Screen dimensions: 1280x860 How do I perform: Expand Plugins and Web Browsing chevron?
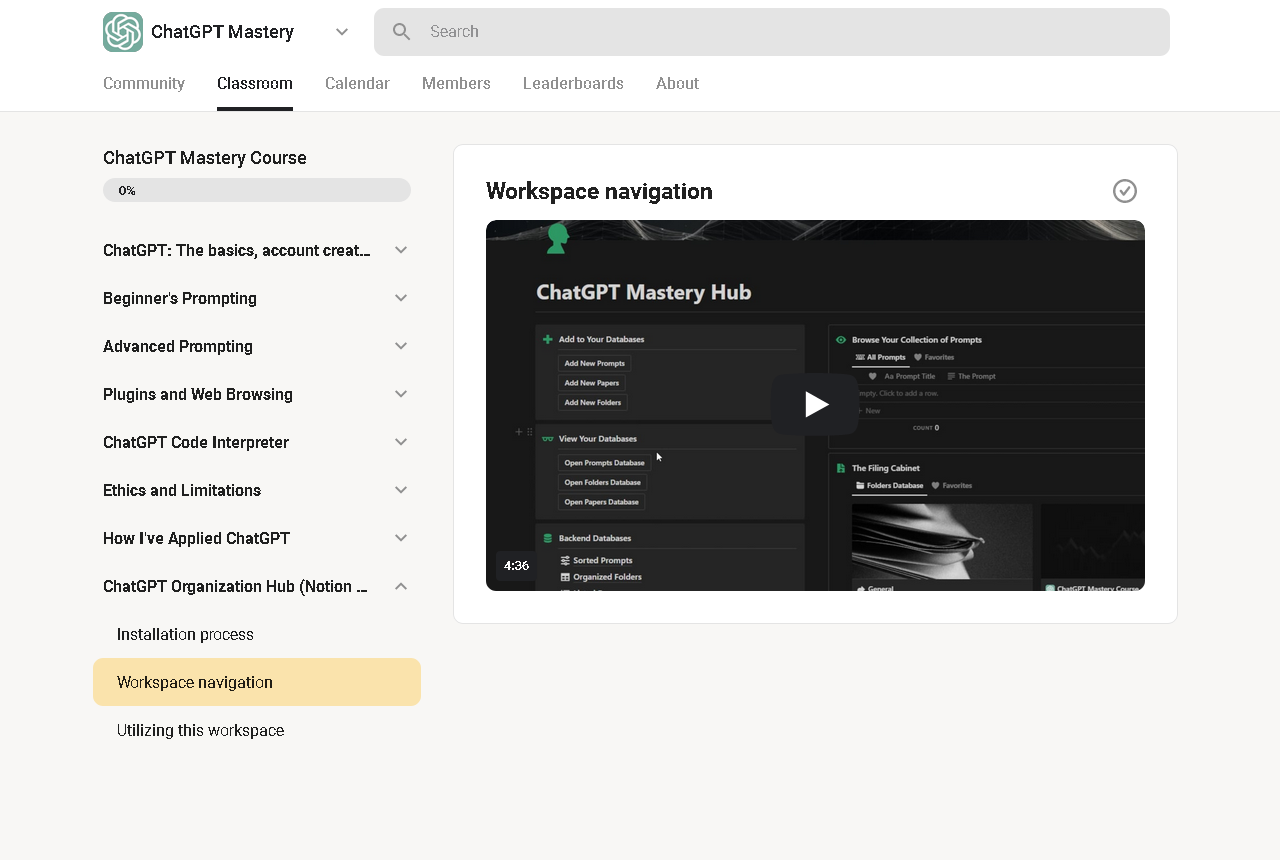point(401,394)
